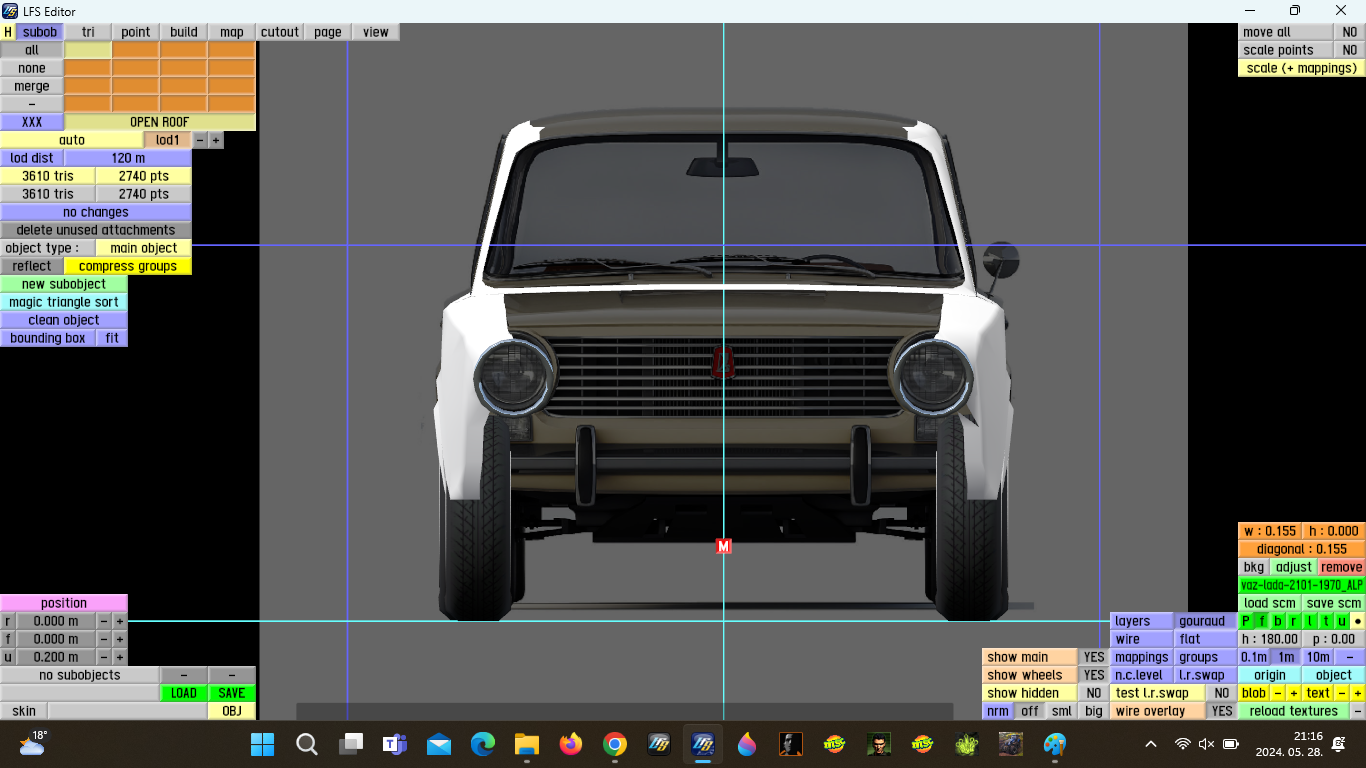
Task: Switch to the tri mode tab
Action: pyautogui.click(x=88, y=32)
